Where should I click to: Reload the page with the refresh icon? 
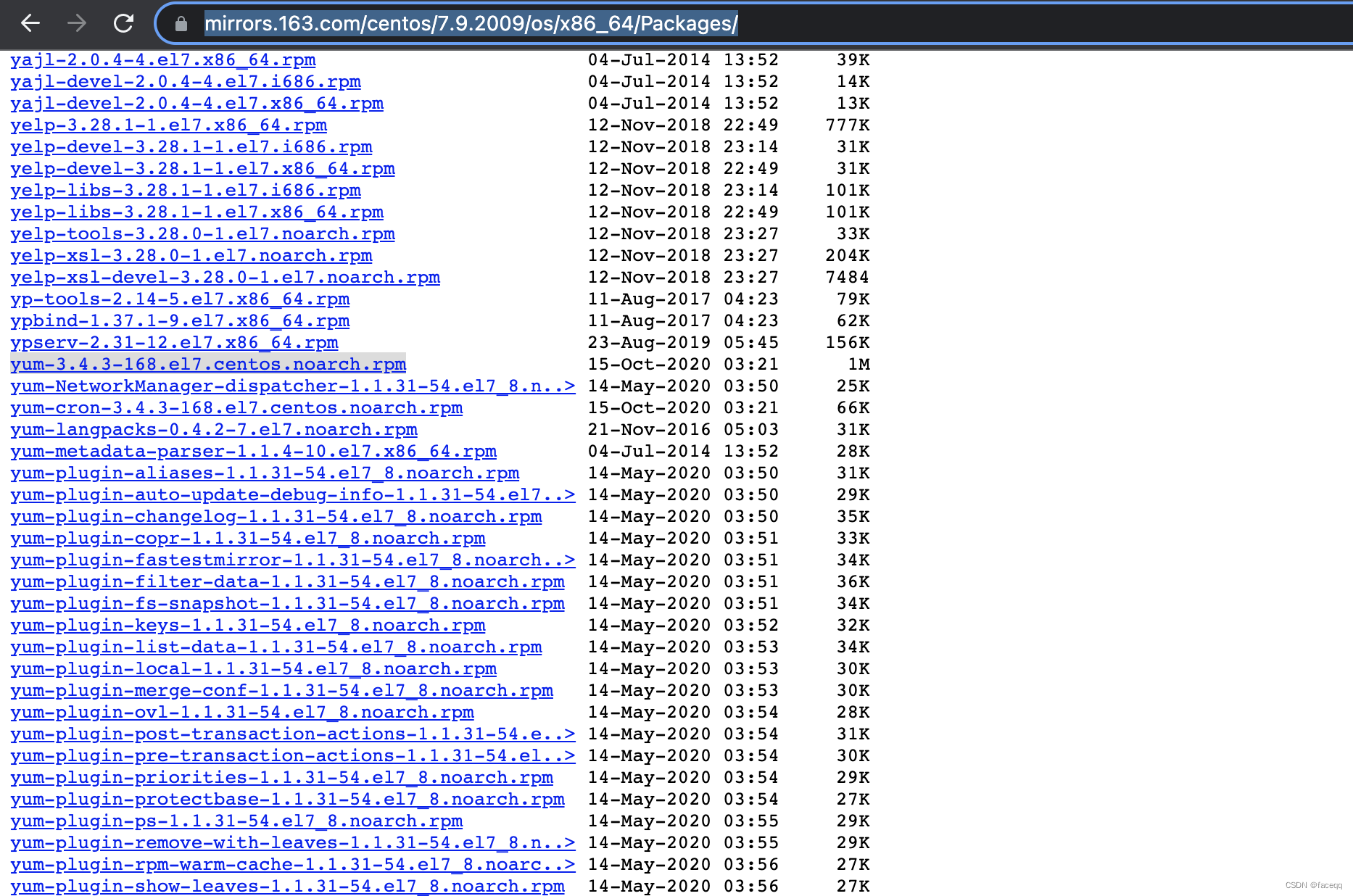[x=123, y=23]
